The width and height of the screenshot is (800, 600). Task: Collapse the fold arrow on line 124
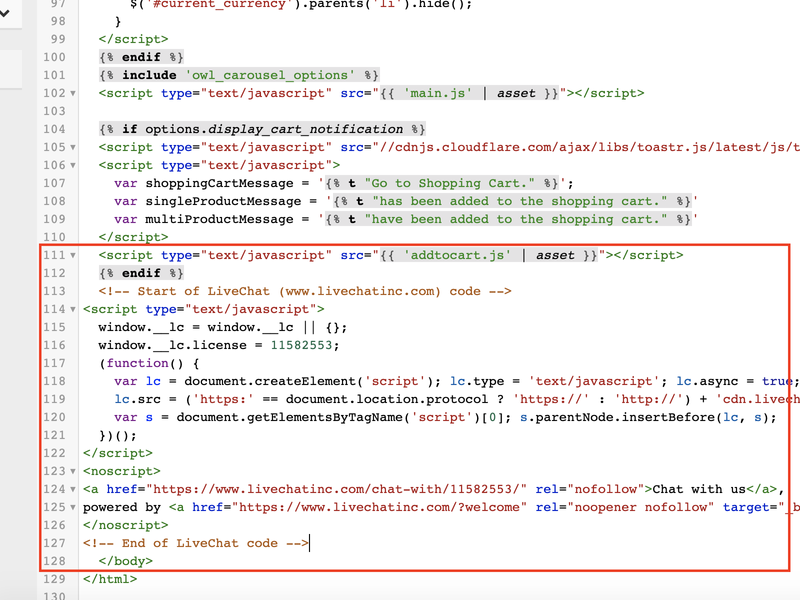(72, 489)
